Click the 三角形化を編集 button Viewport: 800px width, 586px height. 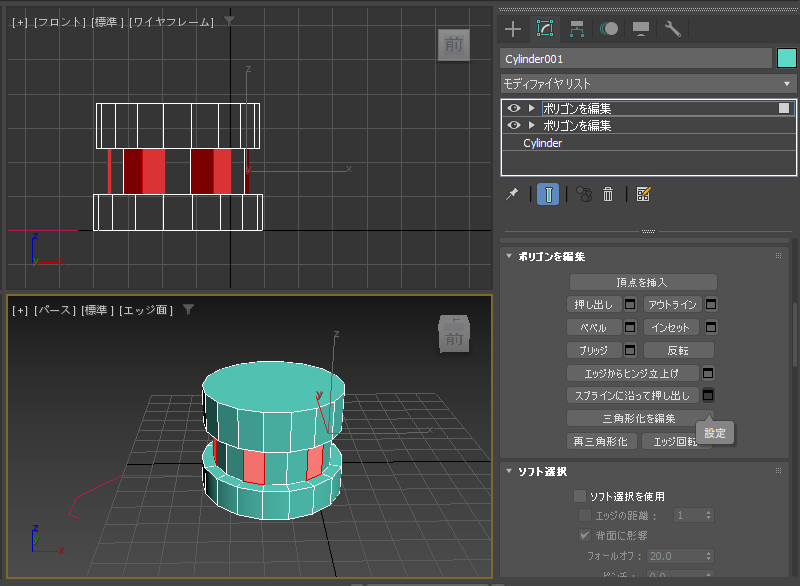(x=640, y=418)
